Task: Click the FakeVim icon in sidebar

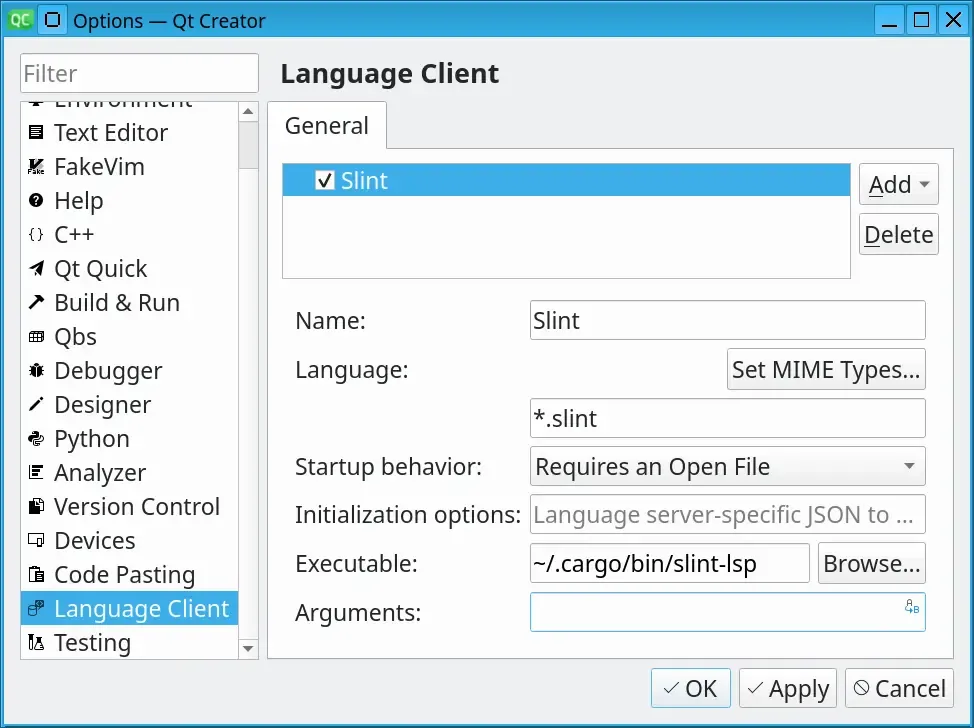Action: pyautogui.click(x=35, y=167)
